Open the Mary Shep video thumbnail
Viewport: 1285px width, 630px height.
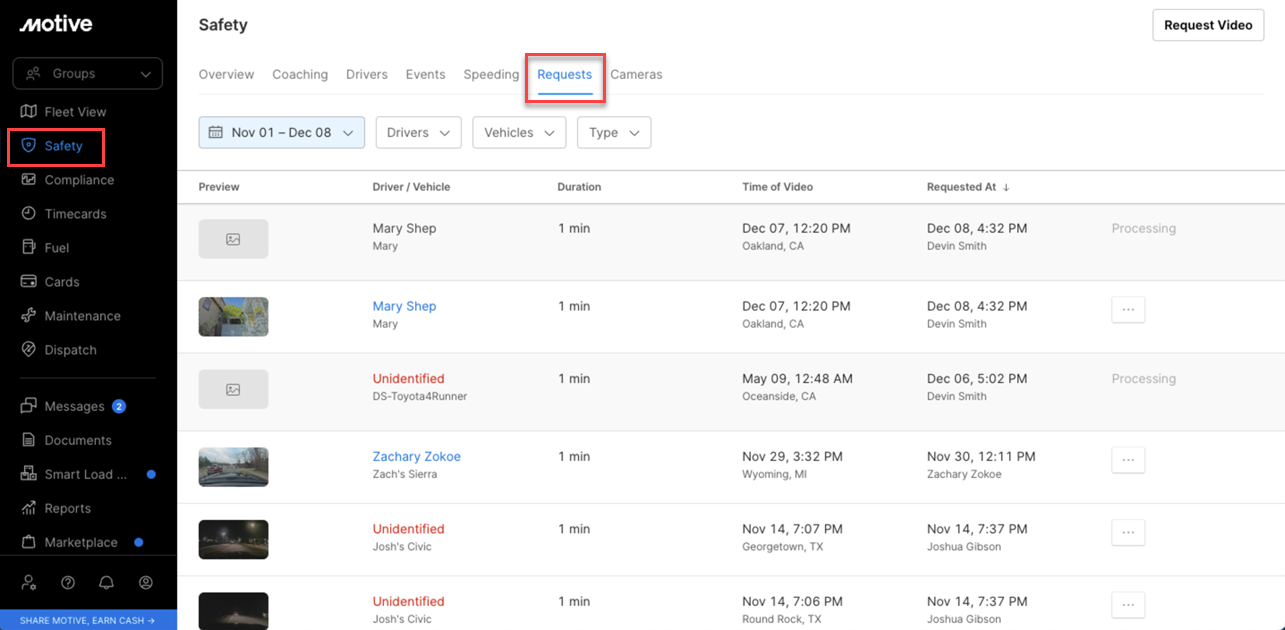click(233, 316)
